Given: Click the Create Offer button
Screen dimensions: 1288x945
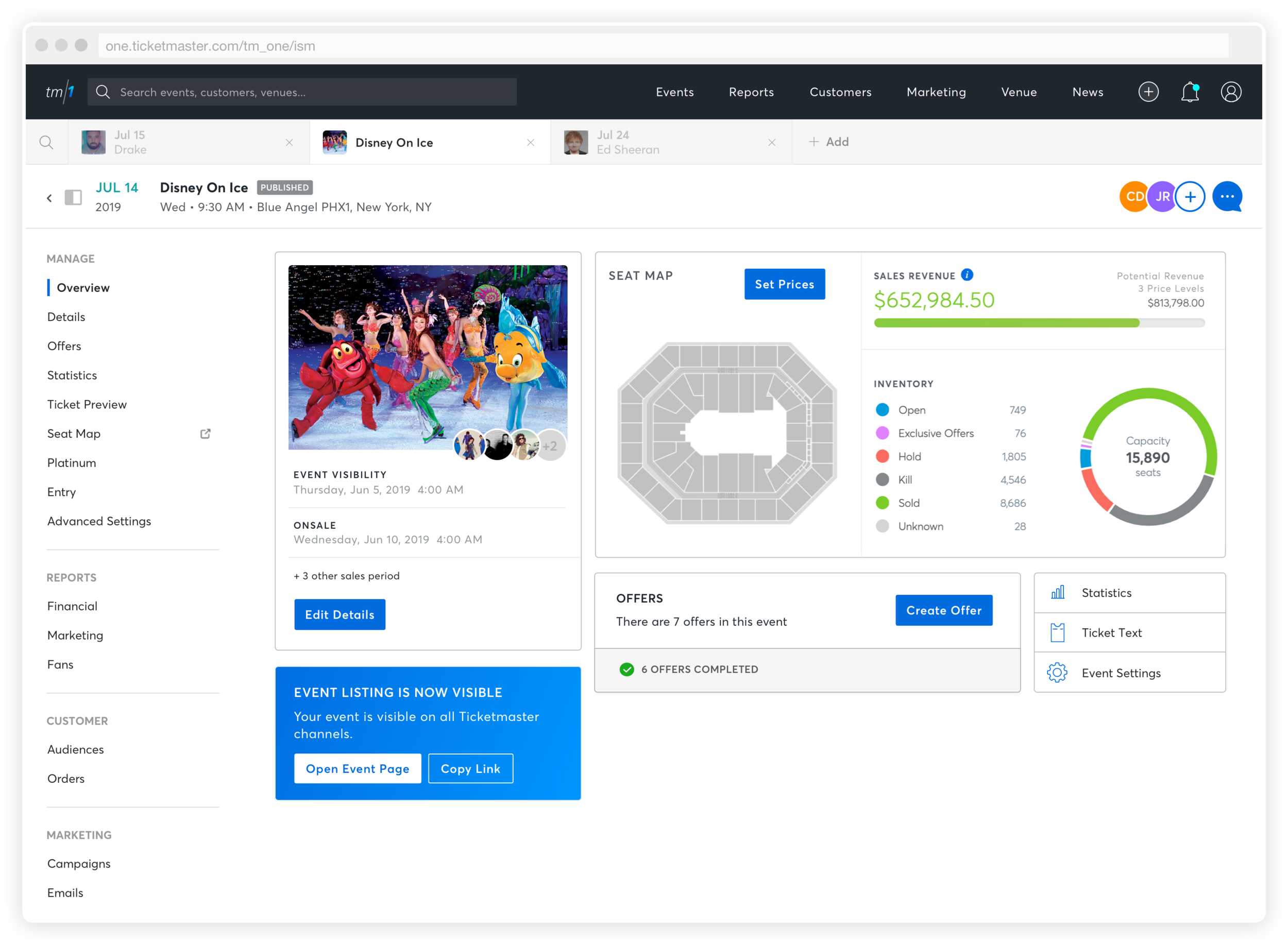Looking at the screenshot, I should click(x=943, y=610).
